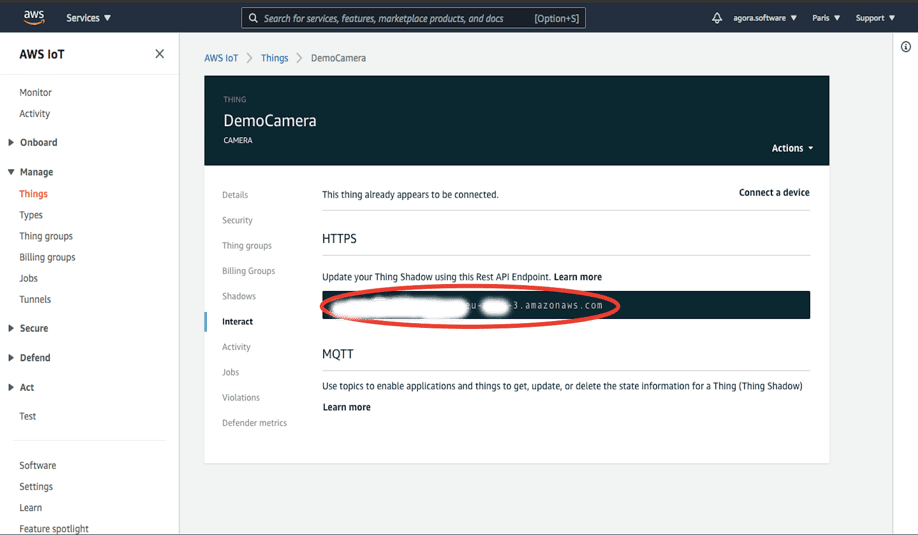Image resolution: width=918 pixels, height=535 pixels.
Task: Switch to the Defender metrics tab
Action: click(254, 423)
